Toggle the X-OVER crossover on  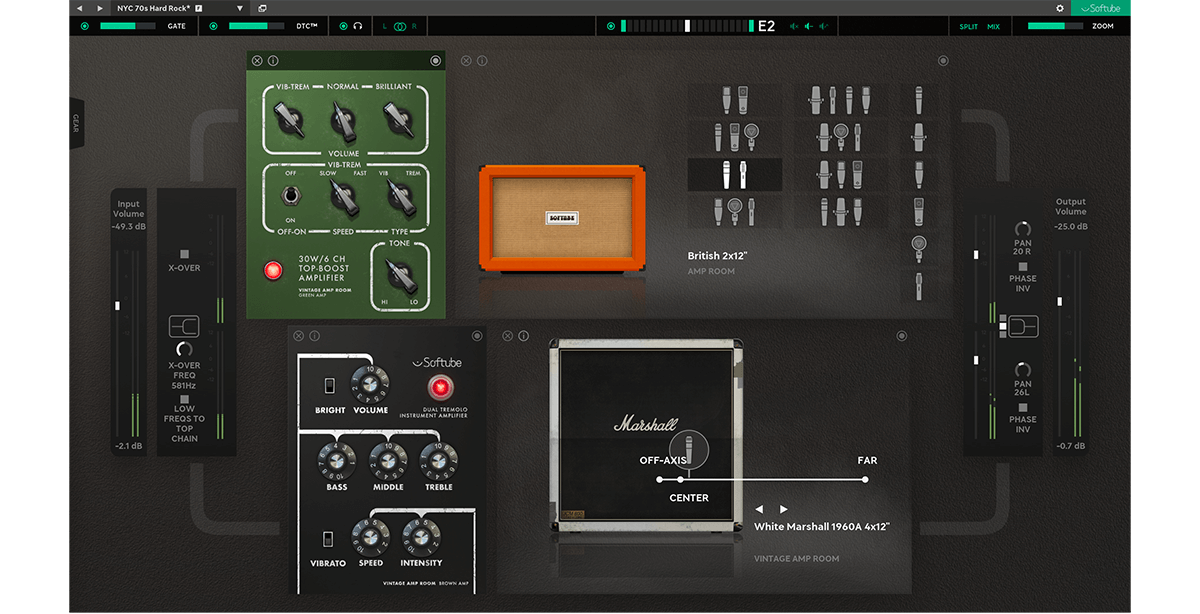183,254
